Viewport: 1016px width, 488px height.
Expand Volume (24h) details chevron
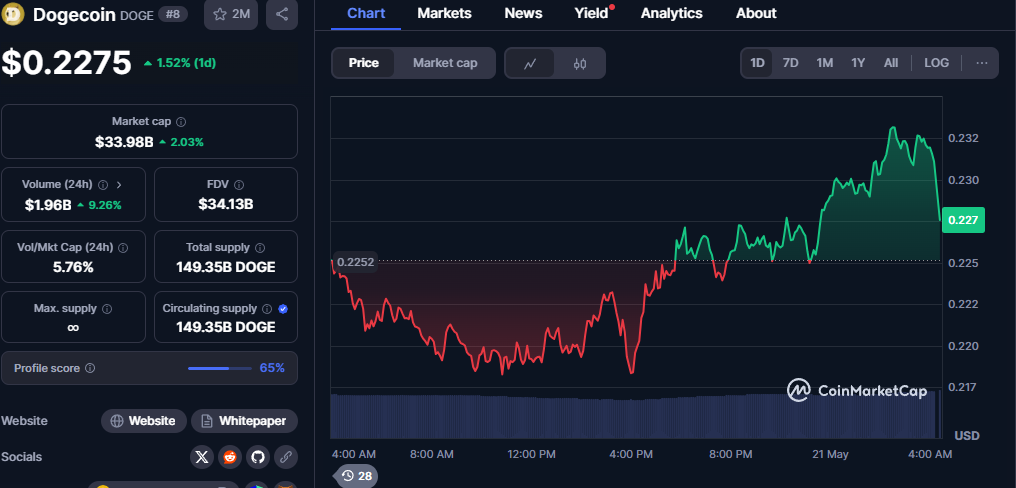119,185
